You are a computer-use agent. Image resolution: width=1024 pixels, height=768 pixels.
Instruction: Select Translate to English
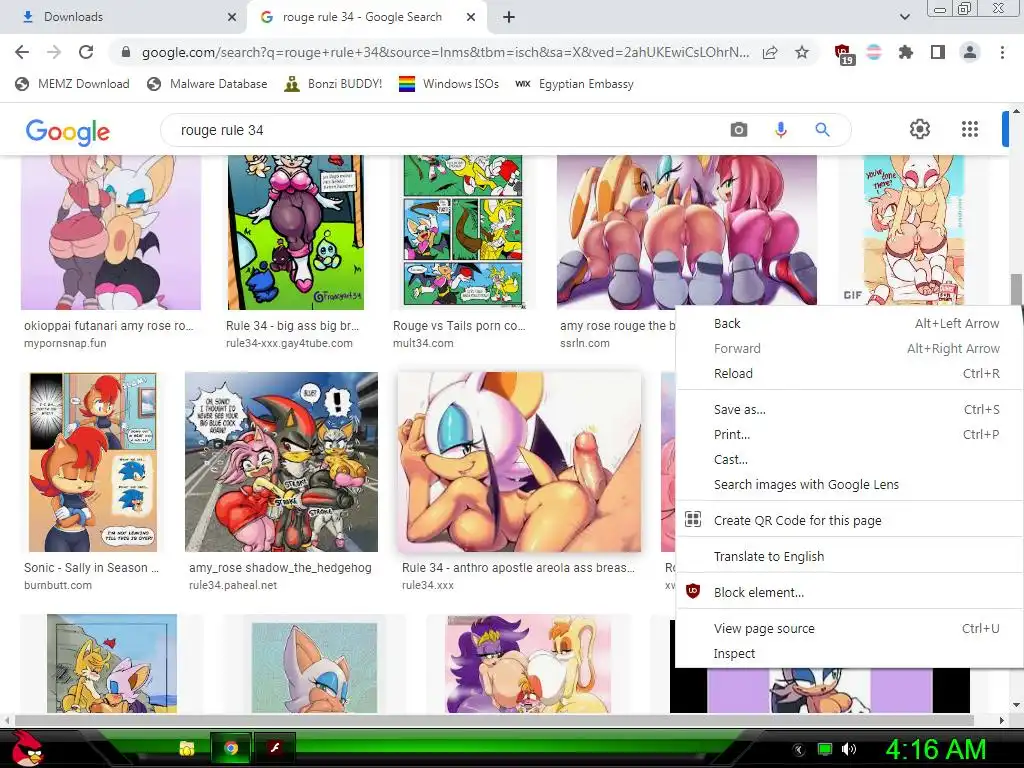(850, 556)
